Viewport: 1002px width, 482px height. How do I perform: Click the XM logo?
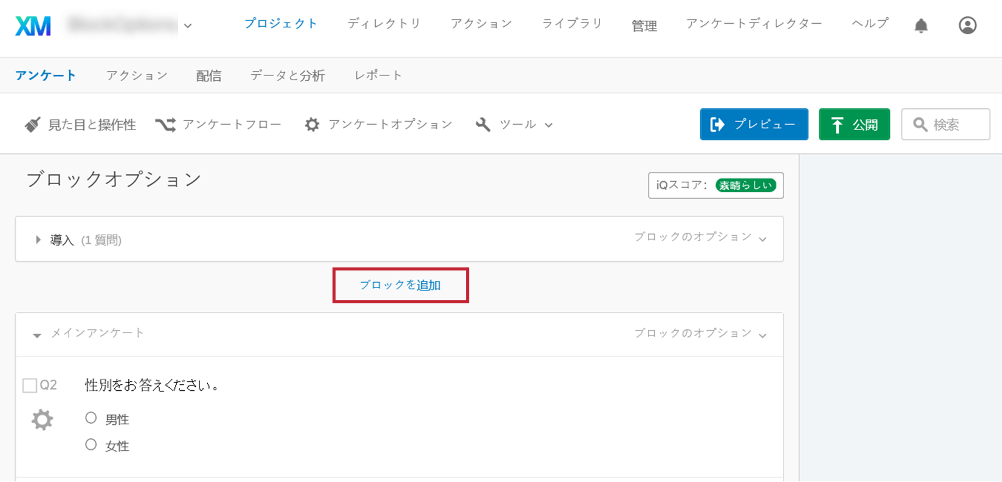tap(33, 26)
